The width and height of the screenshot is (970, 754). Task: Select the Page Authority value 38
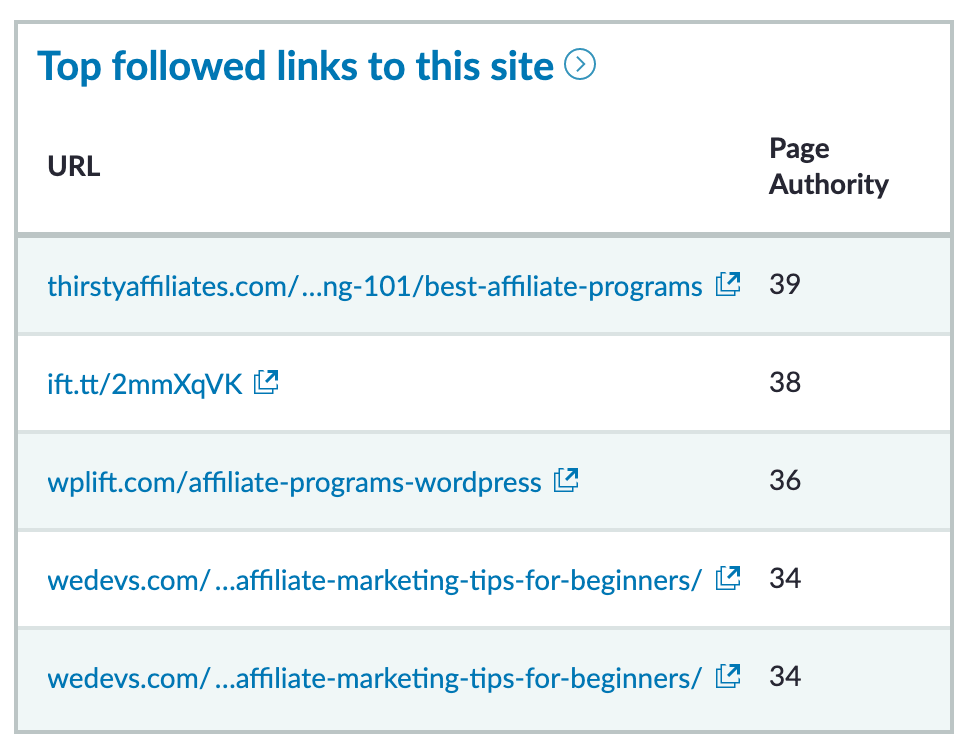tap(785, 382)
